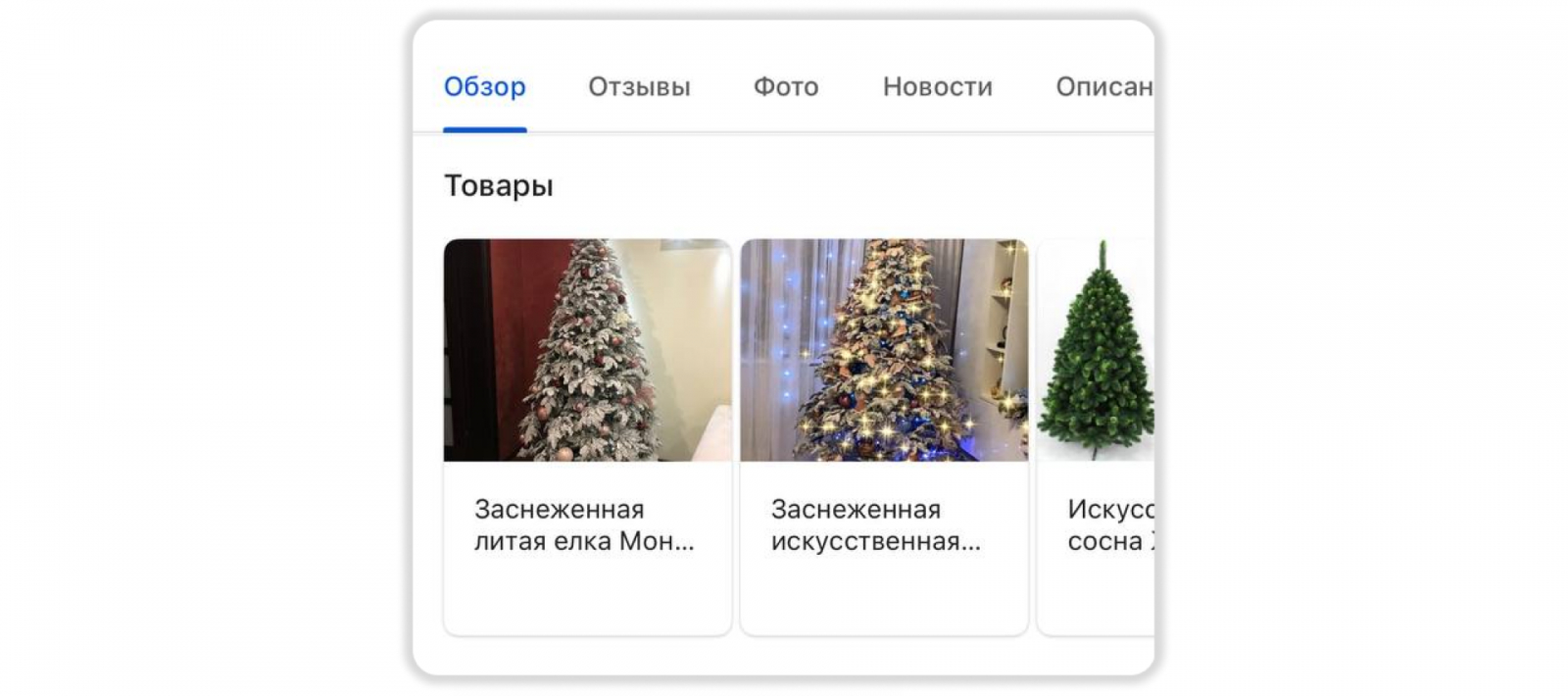Select the active Обзор tab
This screenshot has width=1568, height=696.
(x=485, y=87)
